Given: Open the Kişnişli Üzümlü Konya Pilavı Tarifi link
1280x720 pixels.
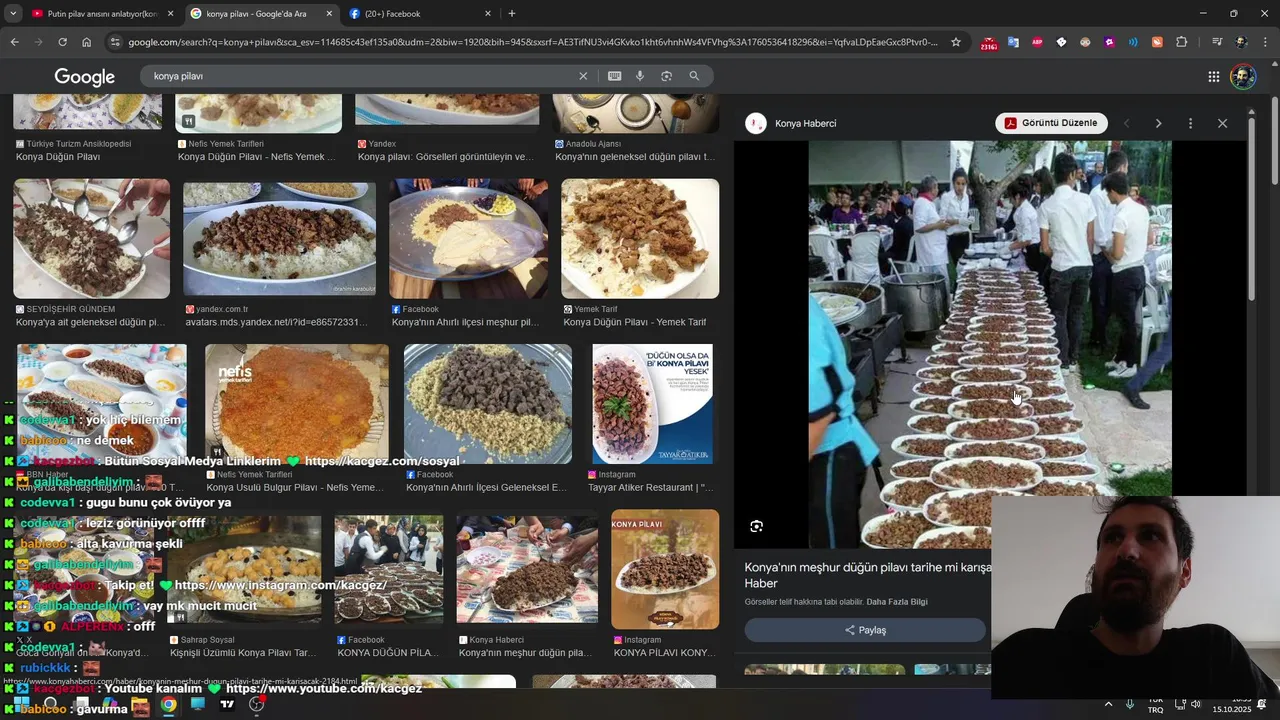Looking at the screenshot, I should pyautogui.click(x=243, y=653).
